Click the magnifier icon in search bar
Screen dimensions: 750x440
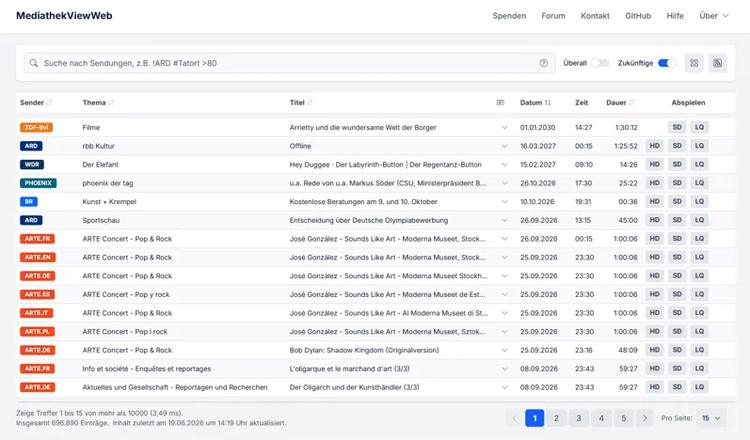pos(33,63)
